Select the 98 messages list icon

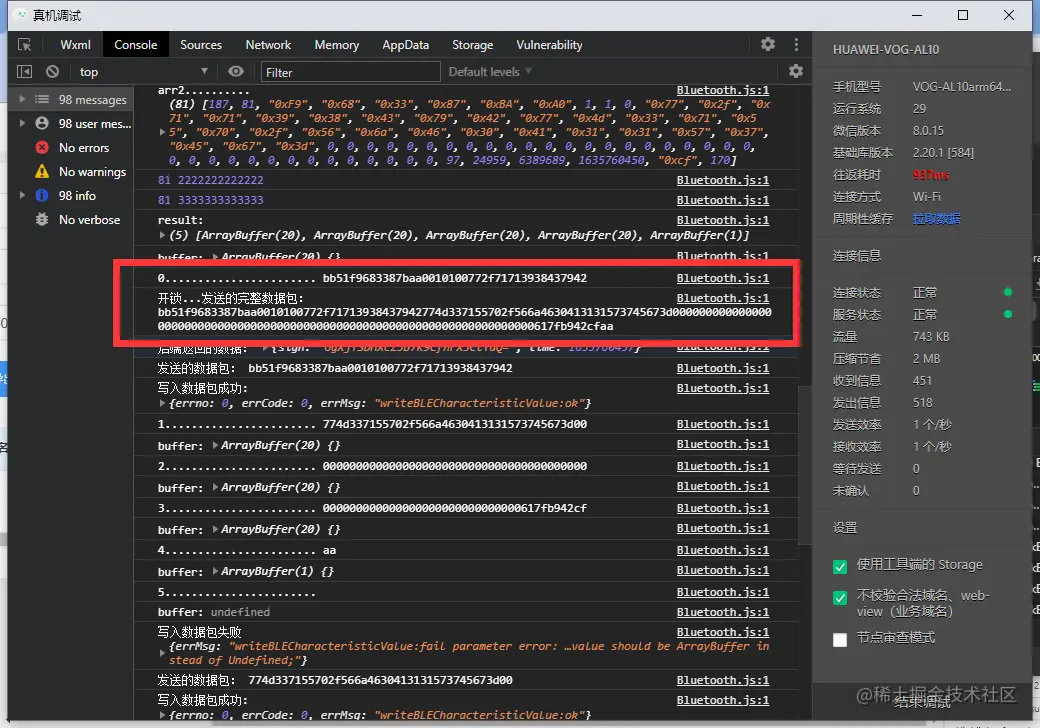coord(42,99)
